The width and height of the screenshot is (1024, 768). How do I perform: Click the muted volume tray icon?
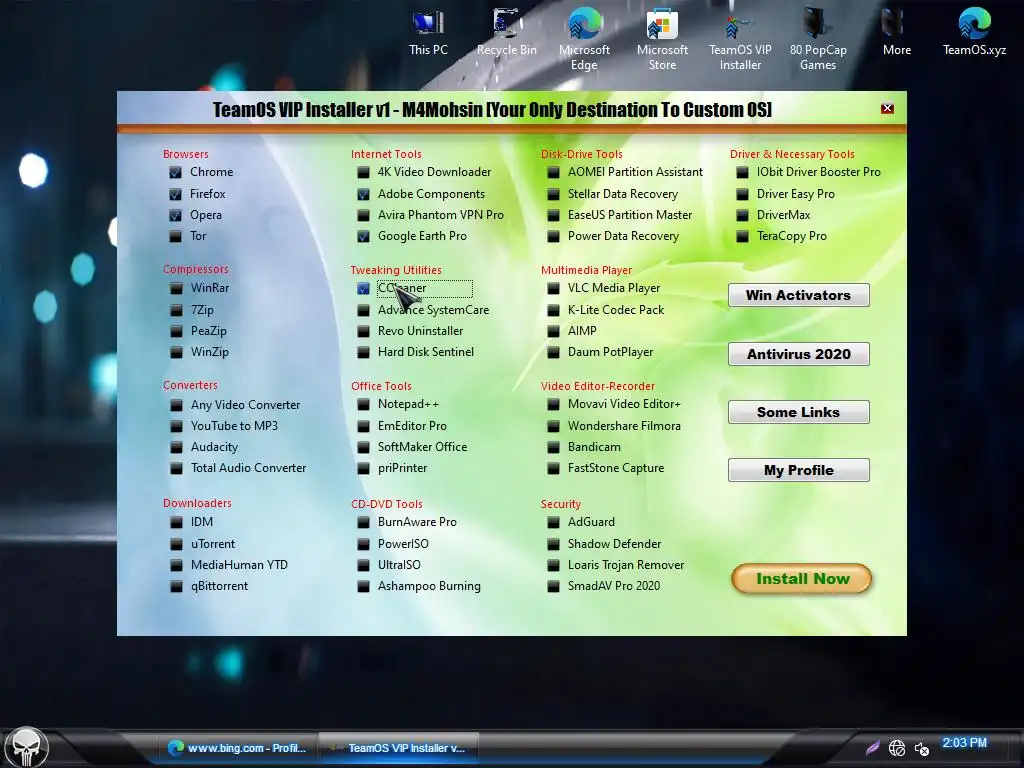(x=921, y=748)
